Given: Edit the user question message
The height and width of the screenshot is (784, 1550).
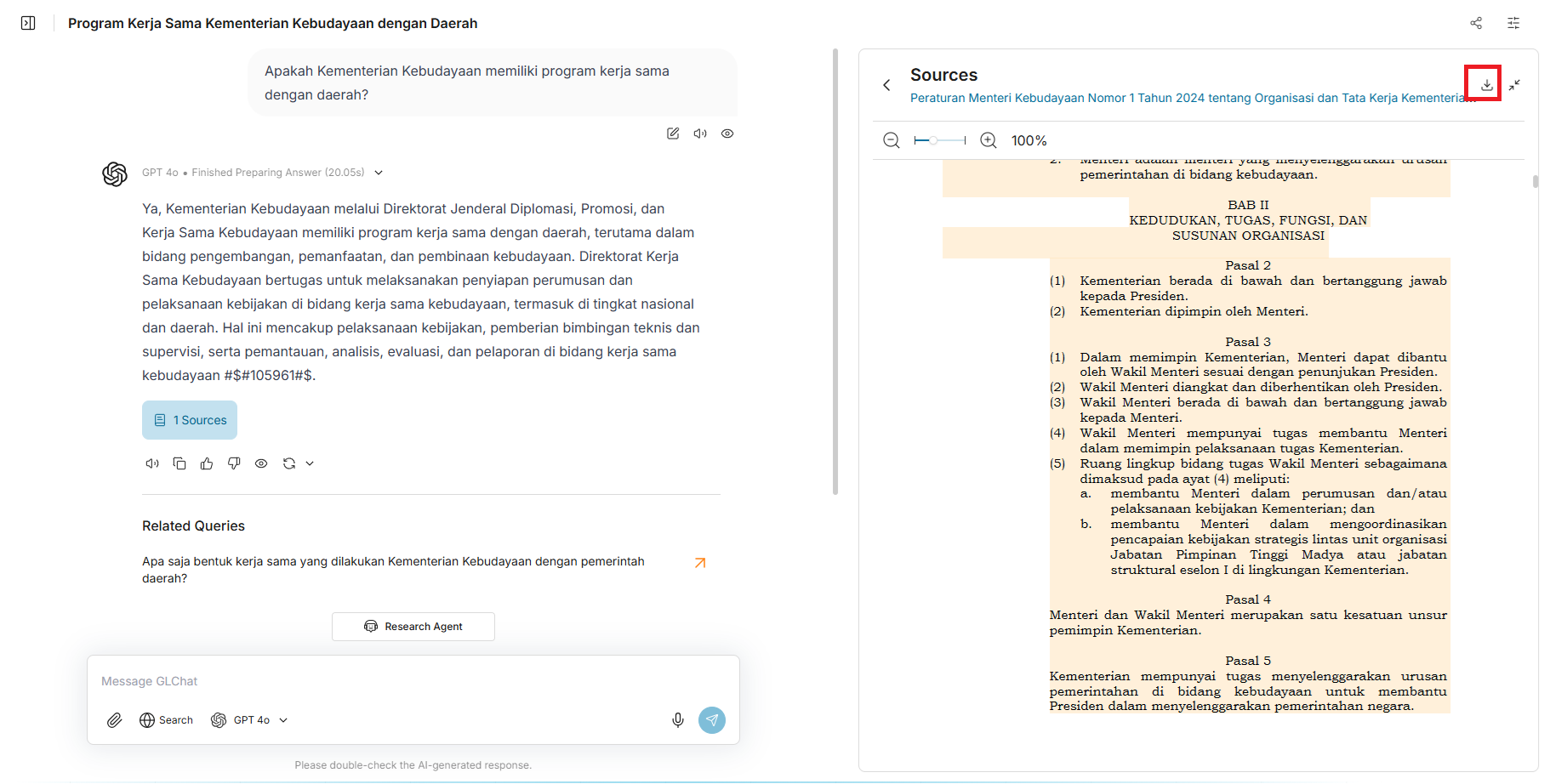Looking at the screenshot, I should (673, 134).
